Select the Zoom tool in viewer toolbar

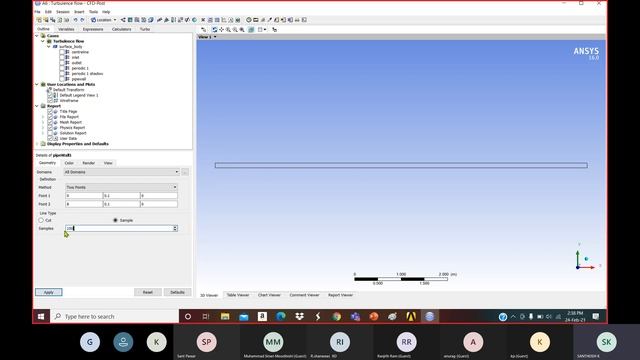228,29
